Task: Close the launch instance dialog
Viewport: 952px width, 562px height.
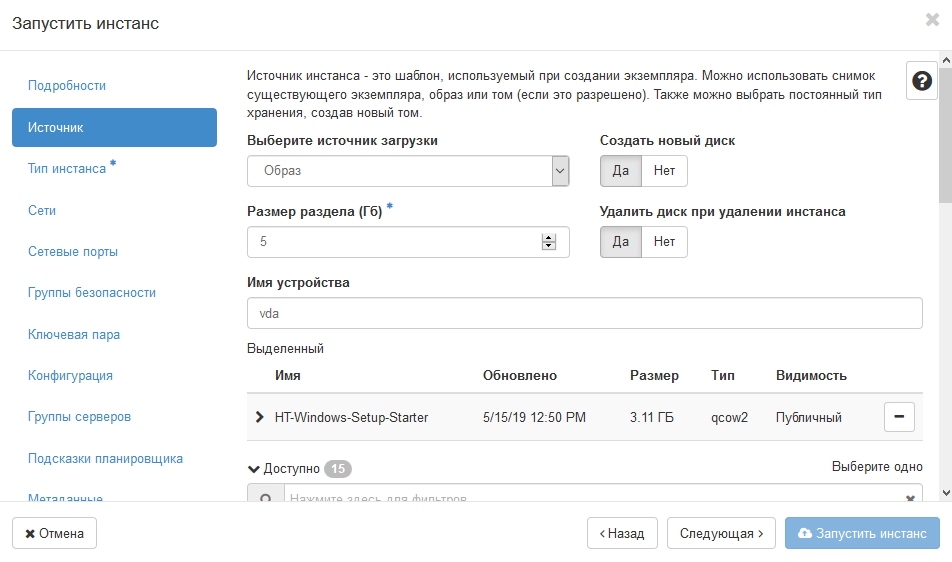Action: pos(932,19)
